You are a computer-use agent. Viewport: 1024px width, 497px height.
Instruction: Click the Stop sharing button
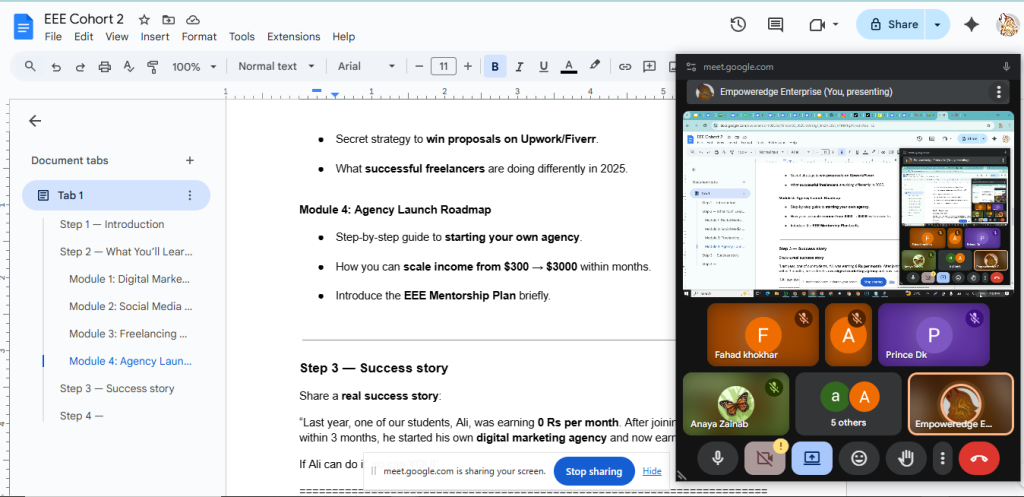[x=595, y=471]
